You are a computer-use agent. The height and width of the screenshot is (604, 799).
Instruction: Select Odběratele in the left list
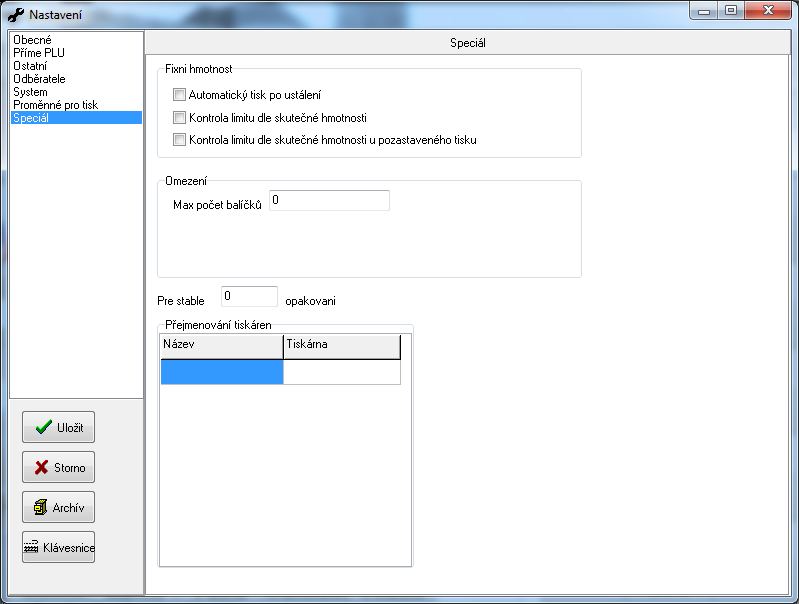pos(40,79)
